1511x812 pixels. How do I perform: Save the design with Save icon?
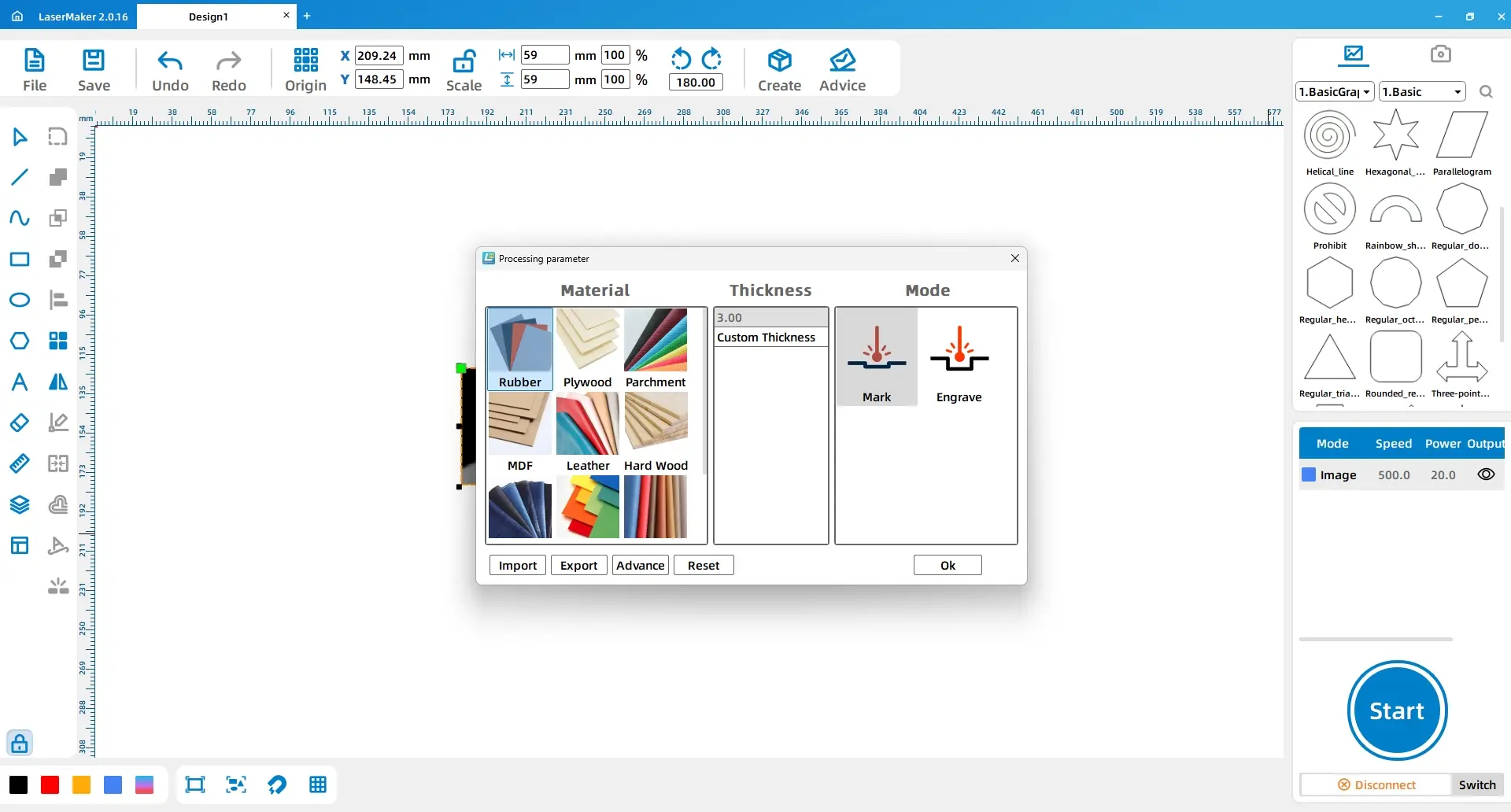click(94, 69)
